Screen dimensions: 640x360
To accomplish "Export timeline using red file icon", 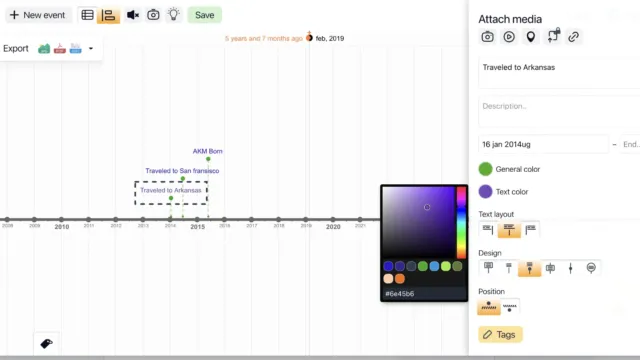I will click(x=60, y=49).
